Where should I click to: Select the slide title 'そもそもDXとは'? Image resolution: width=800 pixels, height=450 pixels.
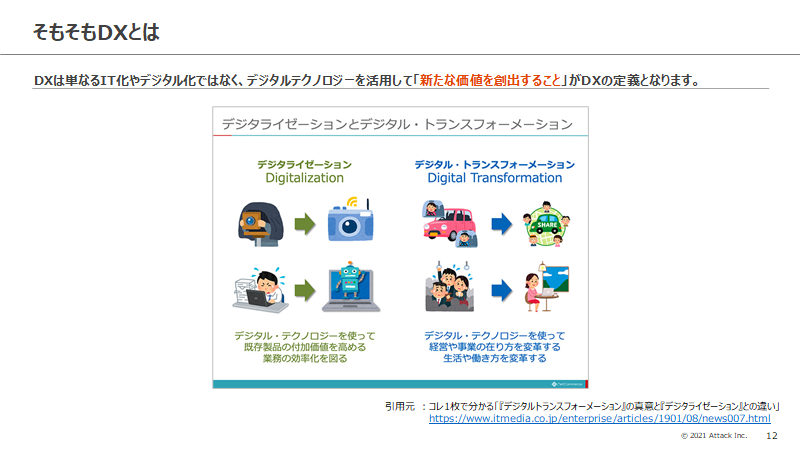(96, 32)
